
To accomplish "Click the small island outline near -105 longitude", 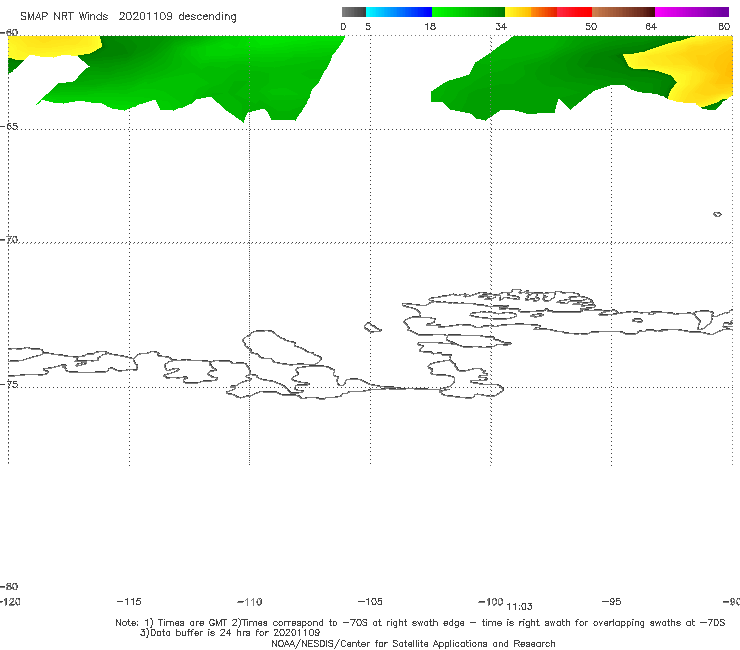I will (372, 327).
